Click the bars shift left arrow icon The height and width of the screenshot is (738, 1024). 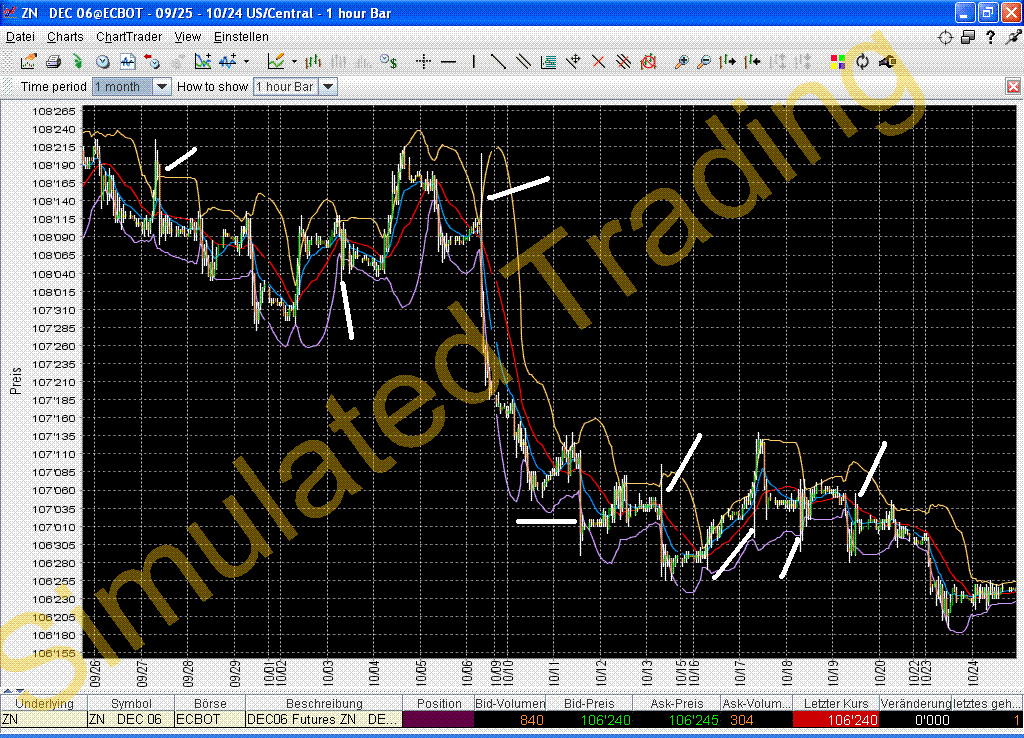(752, 62)
